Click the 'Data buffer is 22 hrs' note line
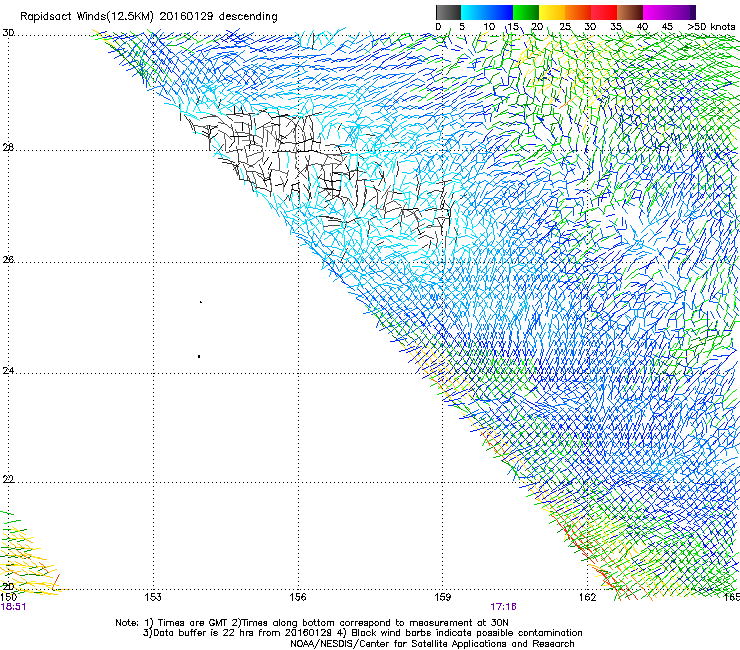The width and height of the screenshot is (740, 650). coord(362,633)
